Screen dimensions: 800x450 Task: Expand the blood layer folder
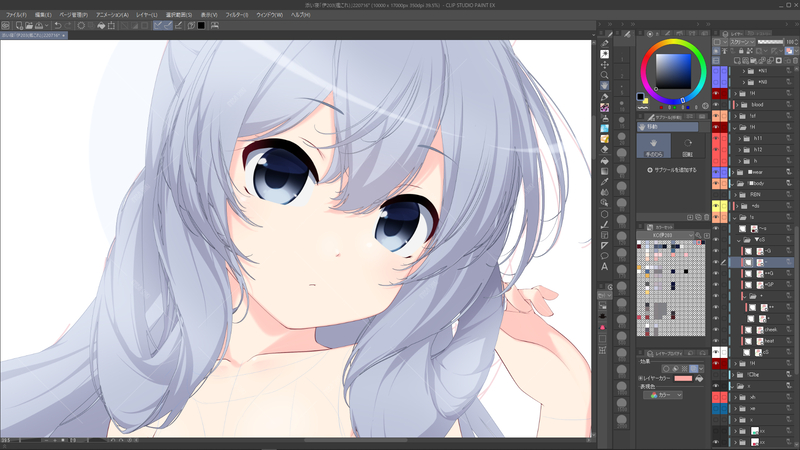pyautogui.click(x=735, y=105)
